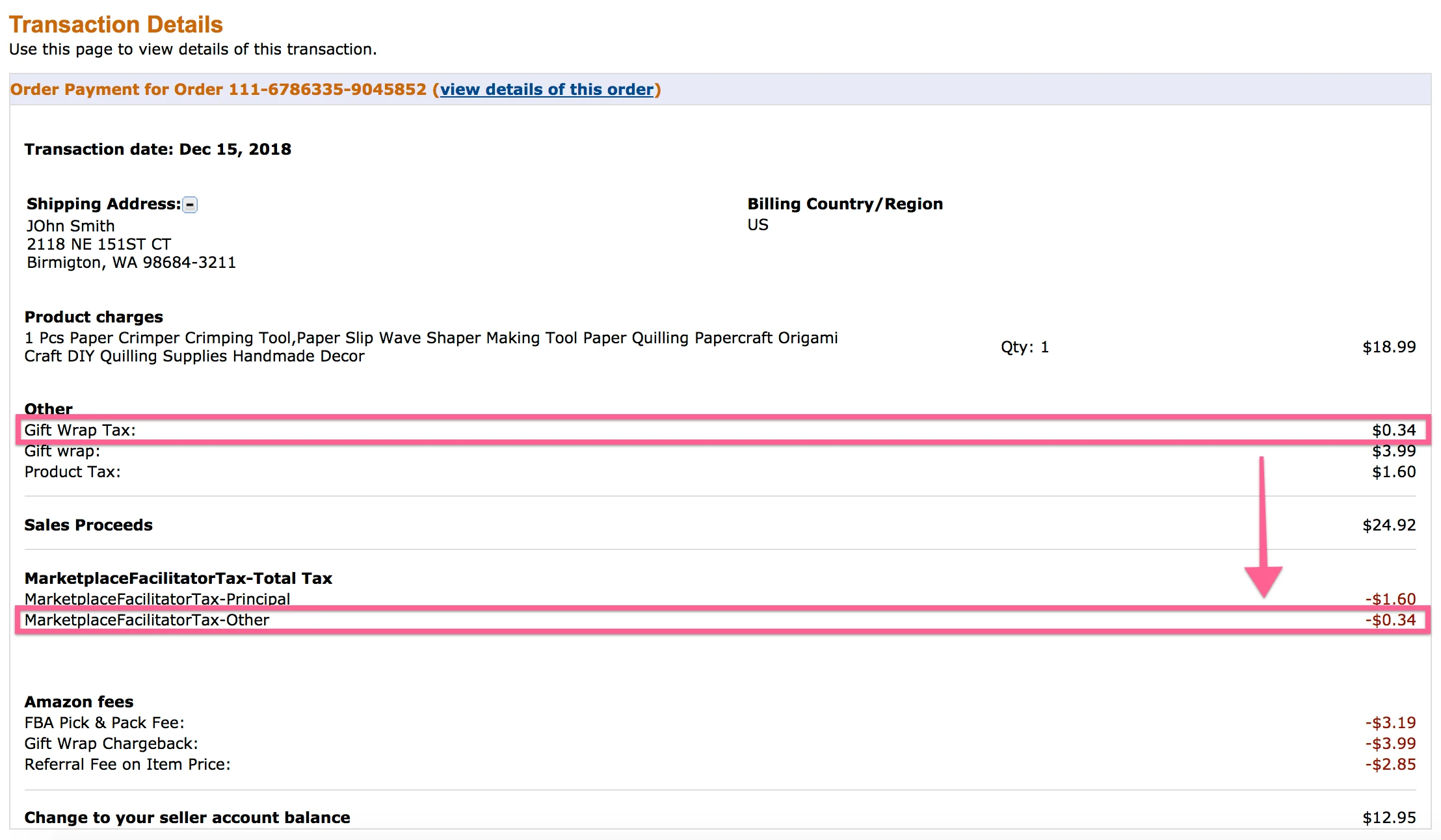Select MarketplaceFacilitatorTax-Total Tax heading
Image resolution: width=1441 pixels, height=840 pixels.
pos(178,579)
